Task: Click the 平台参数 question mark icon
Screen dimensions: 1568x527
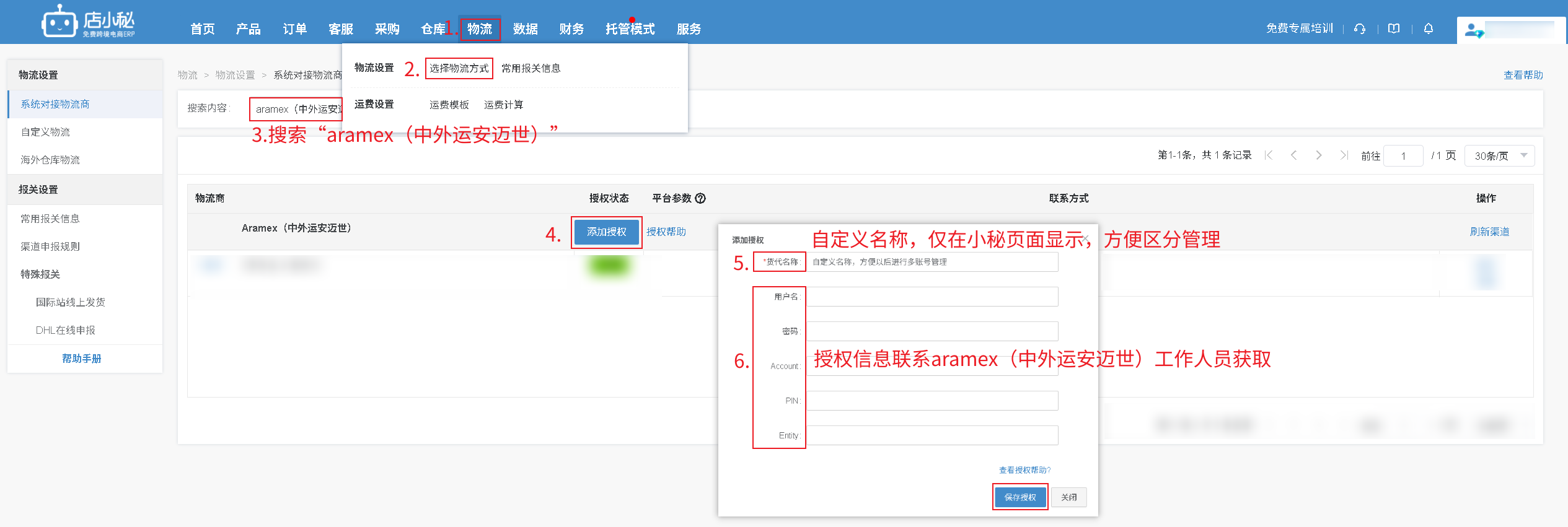Action: (x=700, y=198)
